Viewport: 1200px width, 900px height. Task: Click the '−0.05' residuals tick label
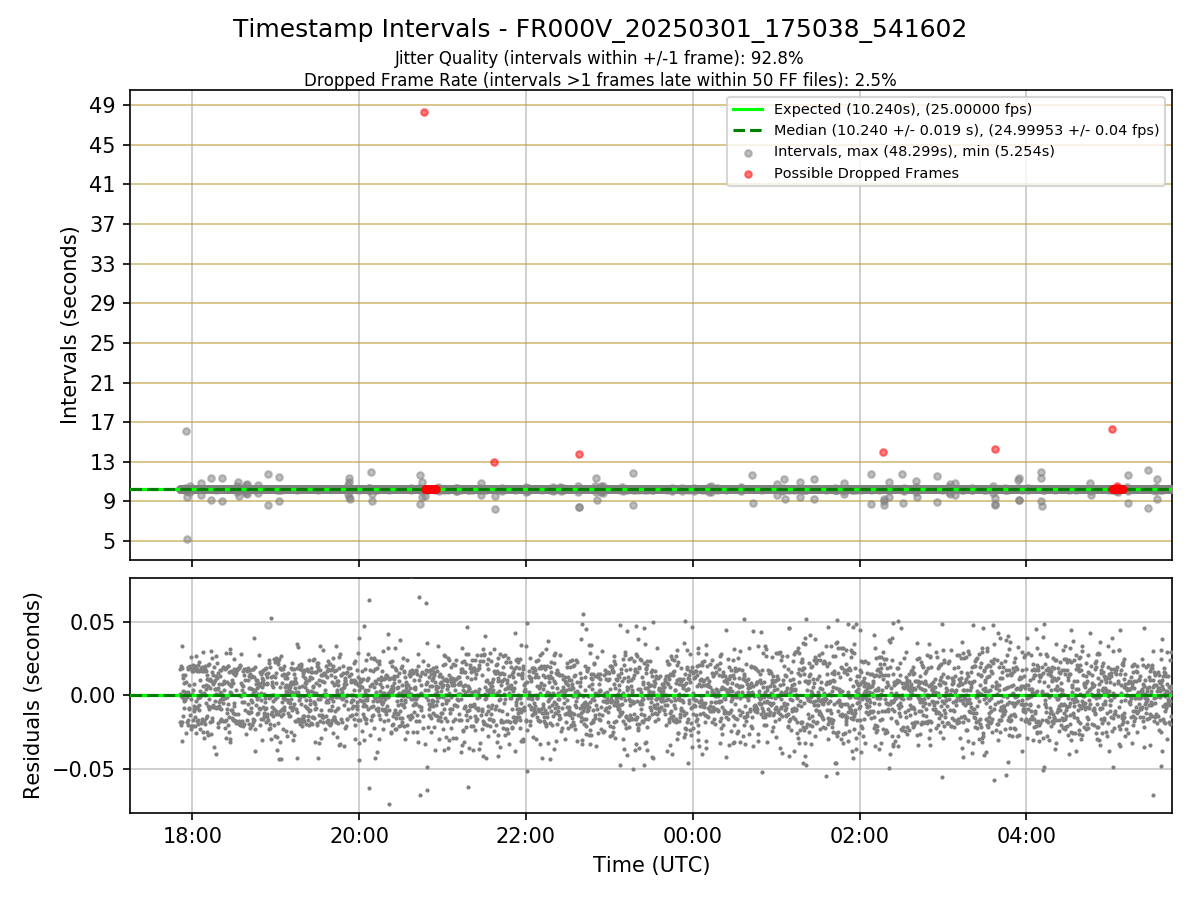point(86,769)
